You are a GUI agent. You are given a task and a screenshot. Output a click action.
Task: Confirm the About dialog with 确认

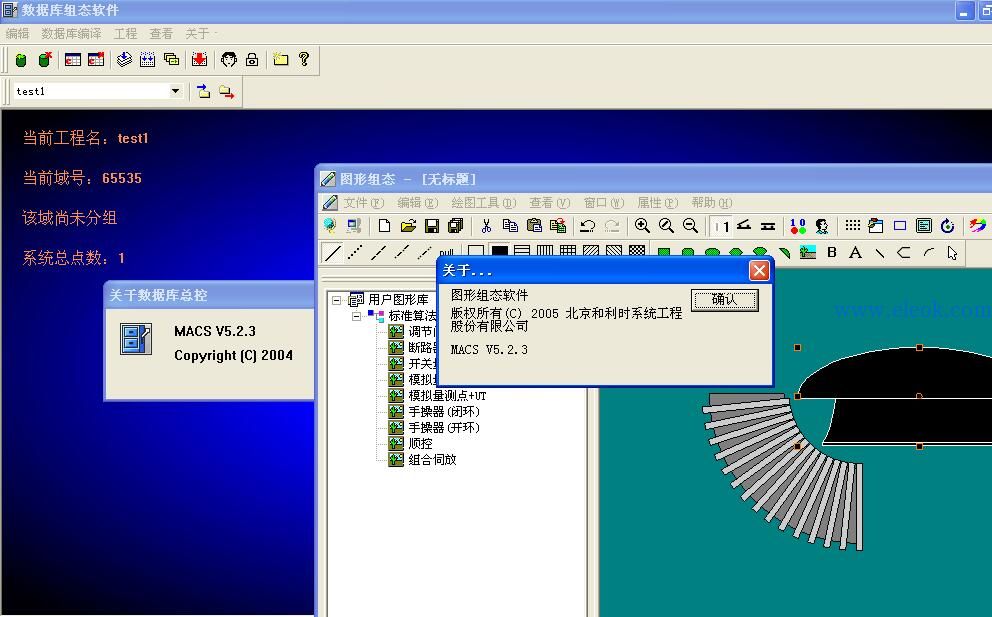[x=724, y=300]
